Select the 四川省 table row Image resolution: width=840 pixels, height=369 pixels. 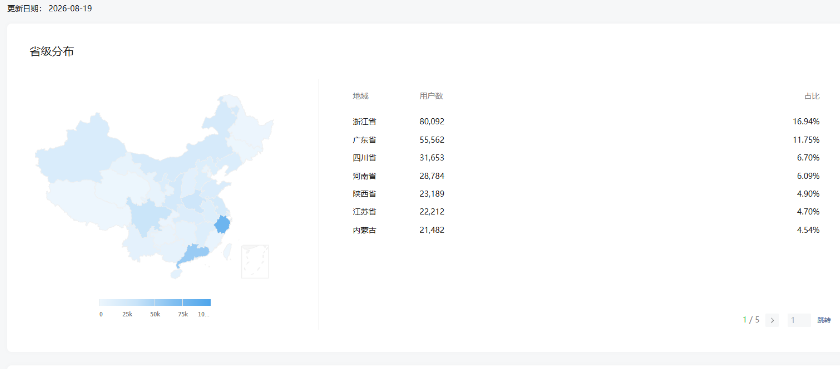pyautogui.click(x=586, y=157)
